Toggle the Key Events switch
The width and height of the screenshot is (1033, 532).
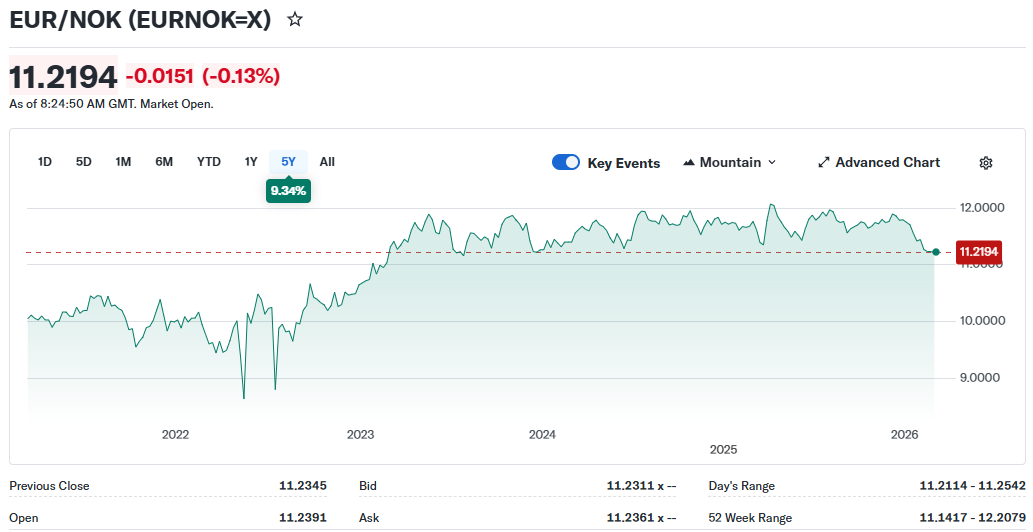click(566, 163)
